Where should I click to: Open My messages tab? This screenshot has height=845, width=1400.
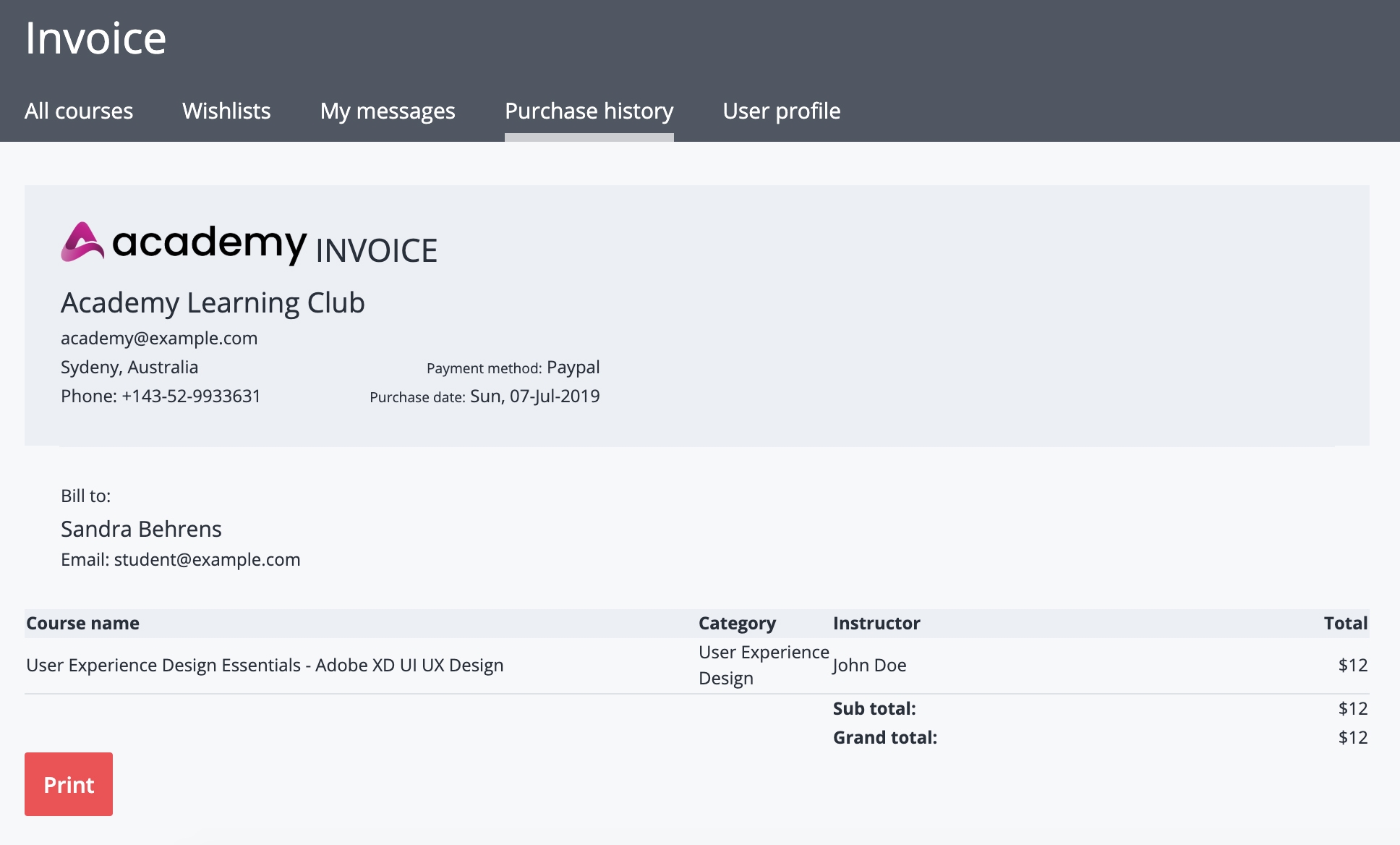coord(388,111)
